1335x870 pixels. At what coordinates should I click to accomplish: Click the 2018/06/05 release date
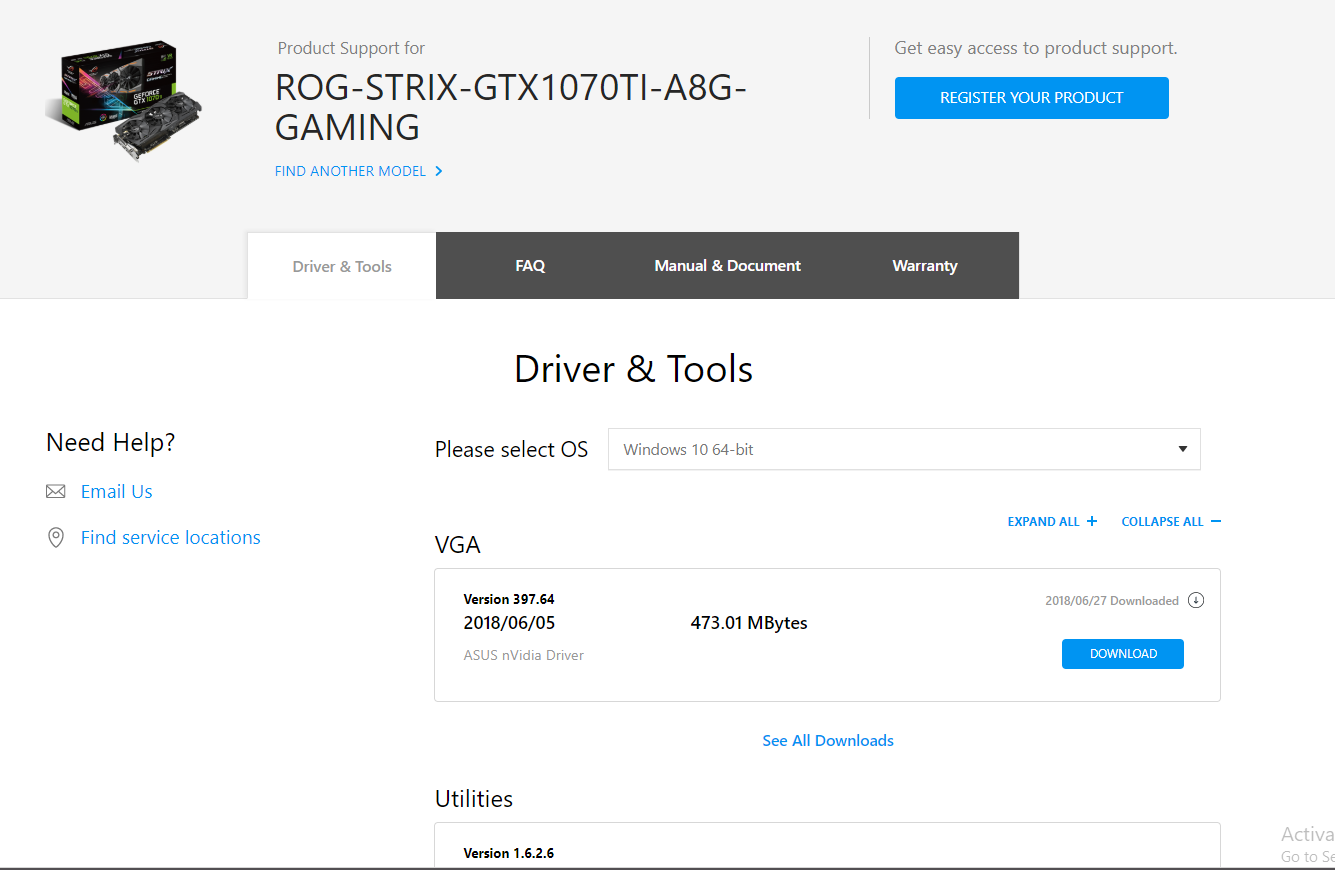click(509, 623)
